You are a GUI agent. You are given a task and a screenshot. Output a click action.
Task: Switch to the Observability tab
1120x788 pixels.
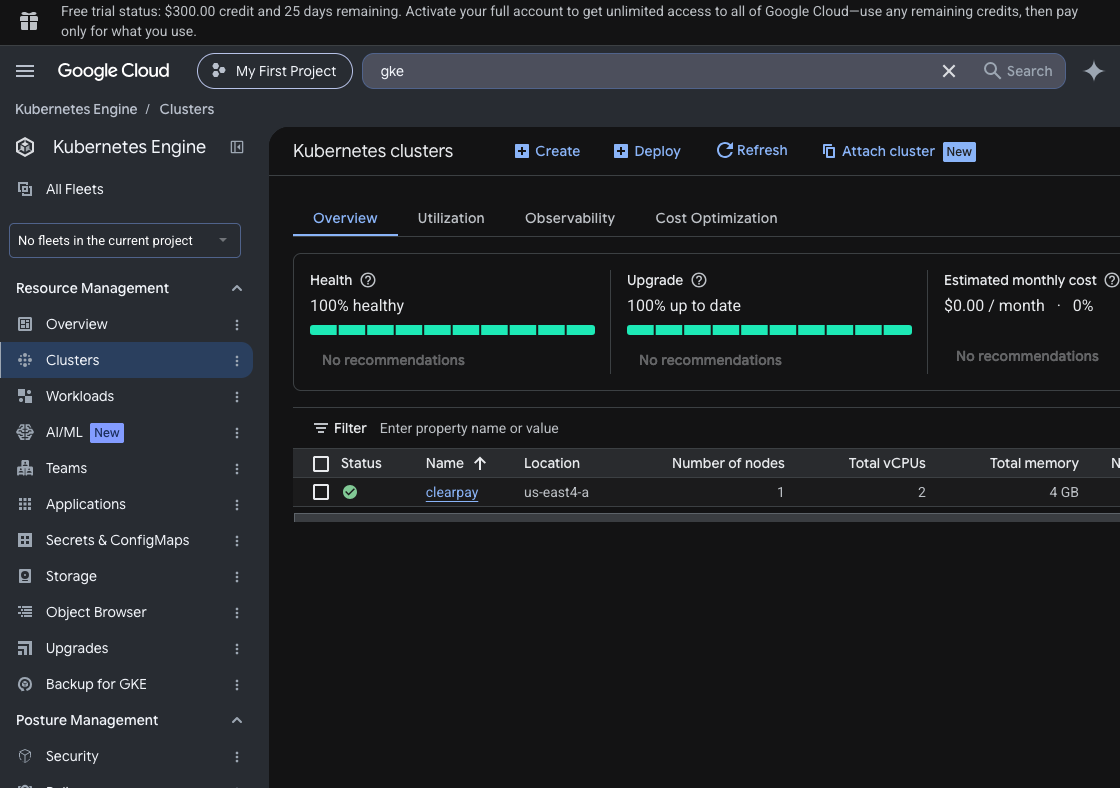tap(569, 218)
